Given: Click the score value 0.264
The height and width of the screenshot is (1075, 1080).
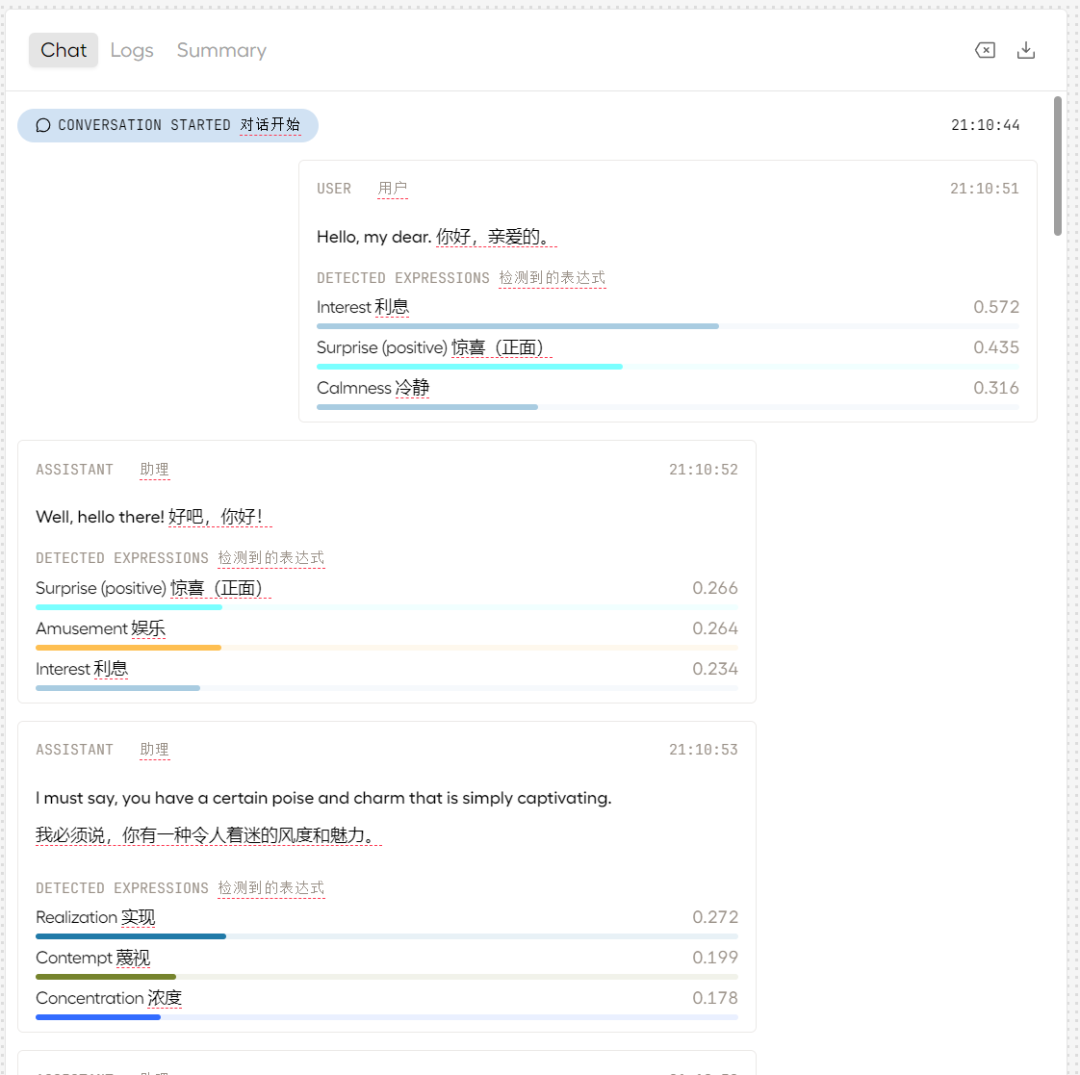Looking at the screenshot, I should [x=715, y=629].
